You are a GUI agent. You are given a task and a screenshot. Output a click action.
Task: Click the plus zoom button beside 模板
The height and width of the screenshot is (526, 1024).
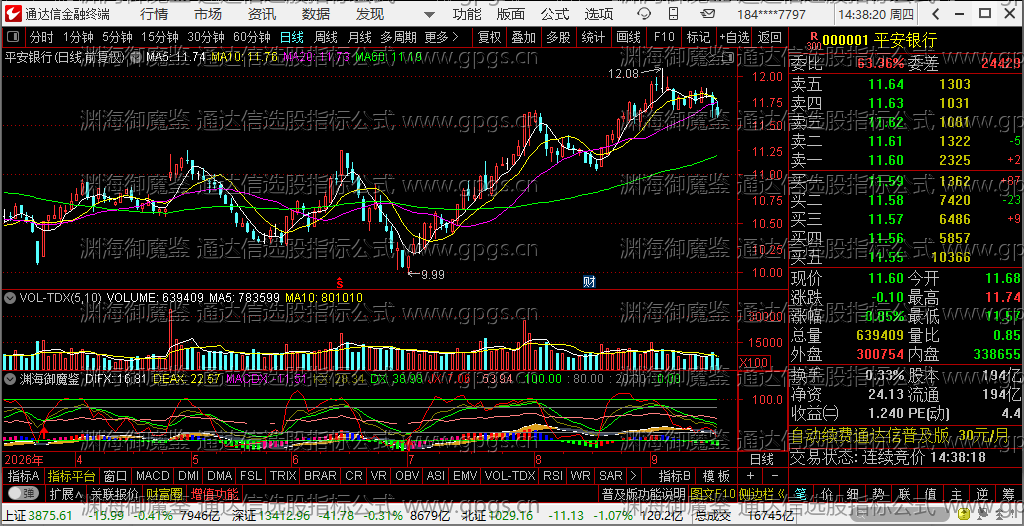(x=750, y=476)
